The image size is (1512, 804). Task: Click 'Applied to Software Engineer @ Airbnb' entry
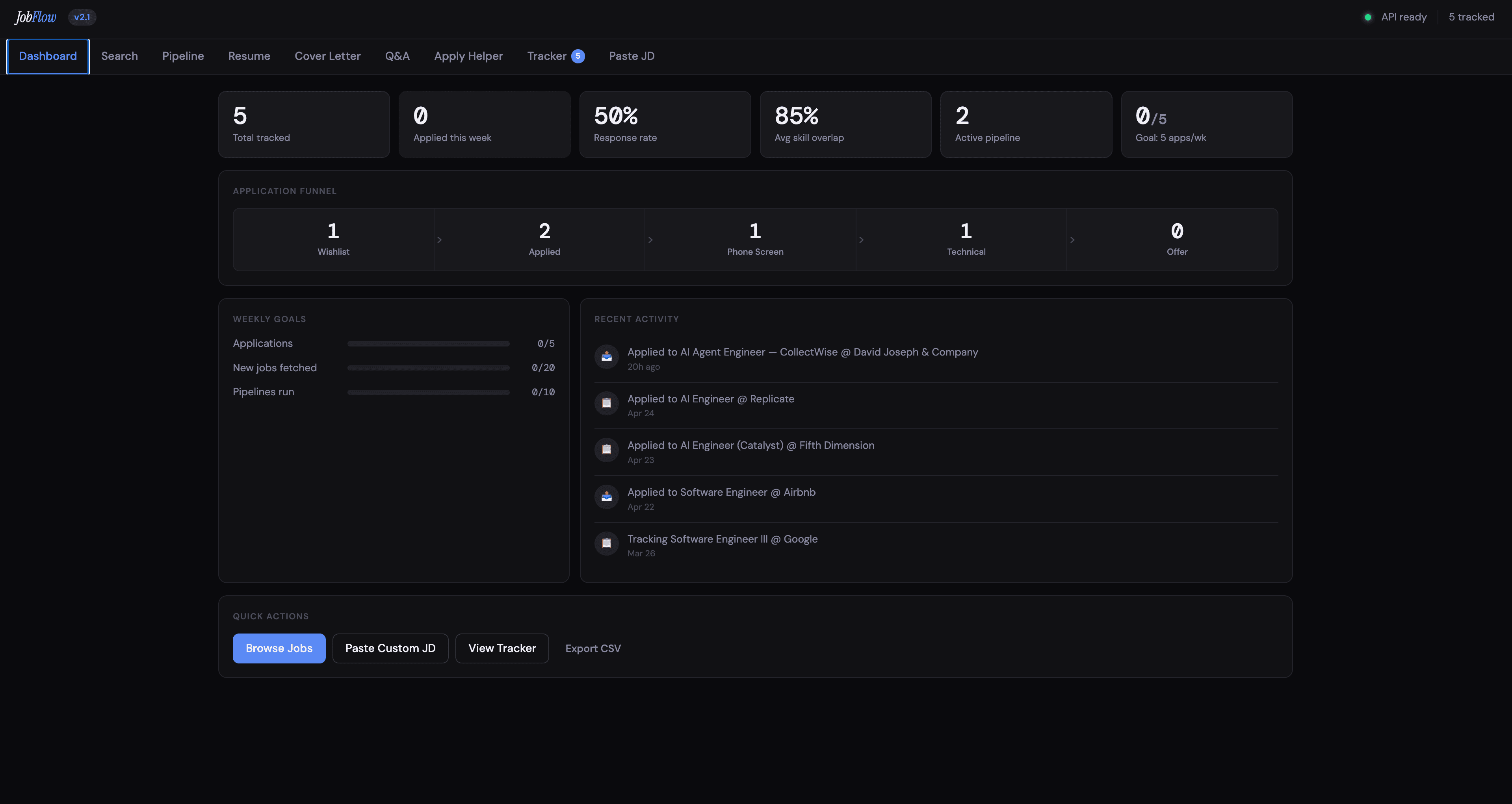[936, 498]
